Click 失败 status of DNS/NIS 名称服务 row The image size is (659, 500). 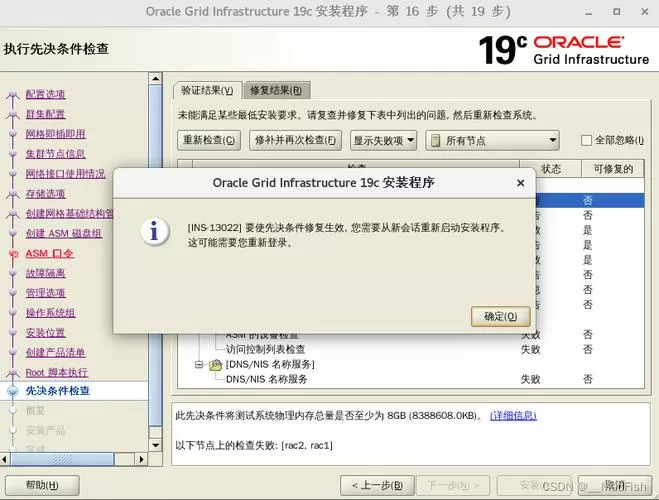point(530,379)
